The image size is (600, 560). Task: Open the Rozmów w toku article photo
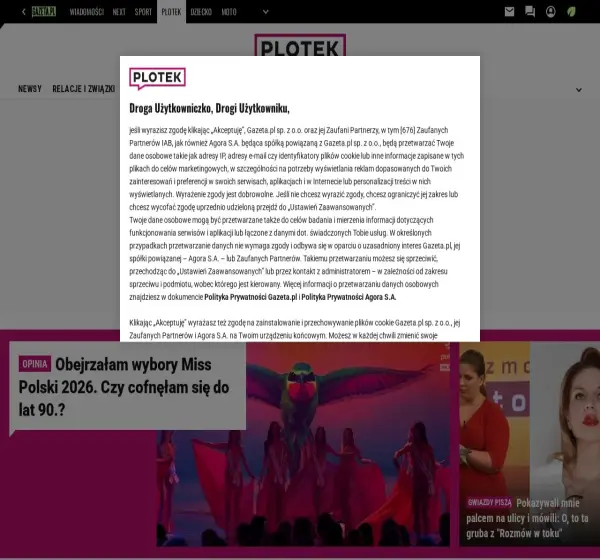(530, 444)
